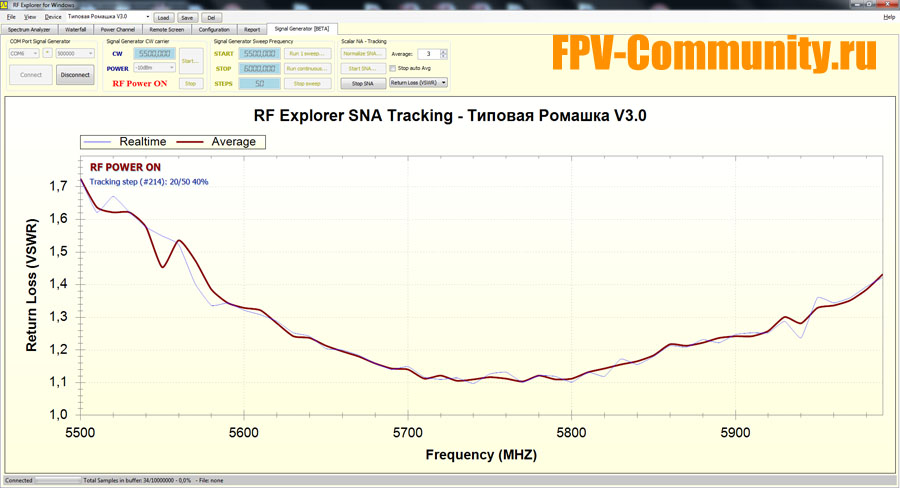Click the Average count number field
Screen dimensions: 900x488
point(428,54)
